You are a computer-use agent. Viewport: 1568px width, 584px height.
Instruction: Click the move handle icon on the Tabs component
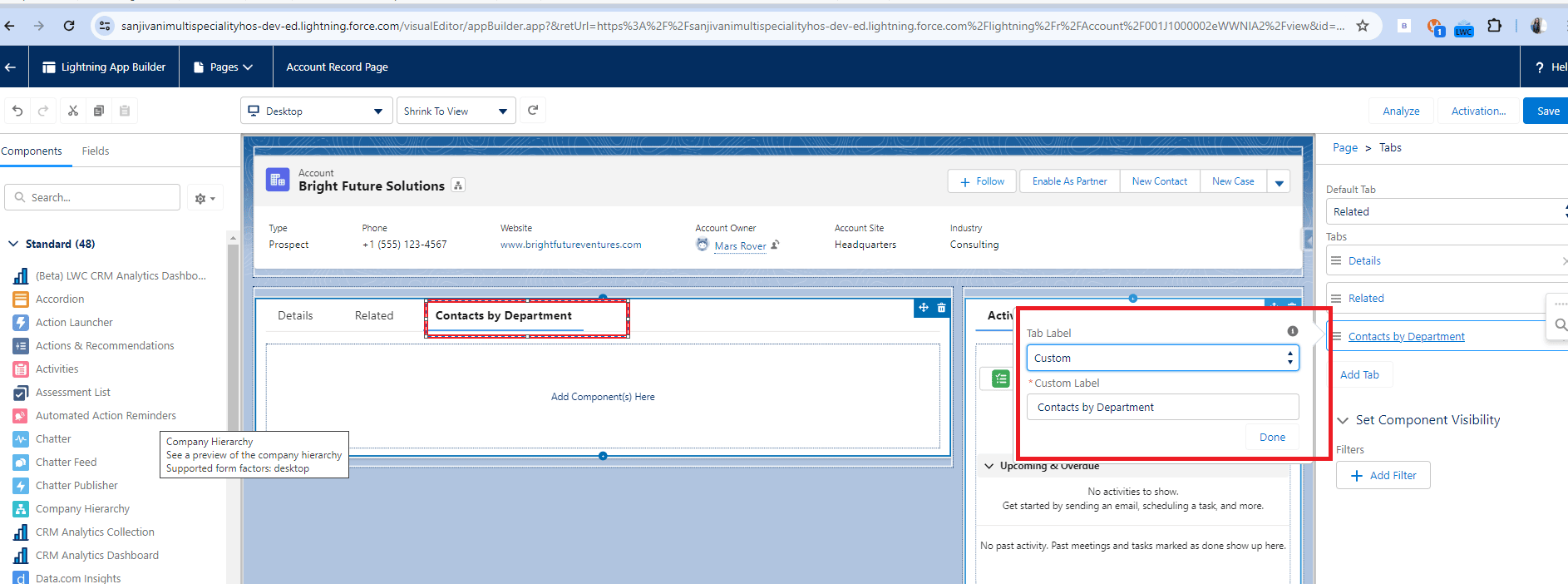tap(923, 308)
